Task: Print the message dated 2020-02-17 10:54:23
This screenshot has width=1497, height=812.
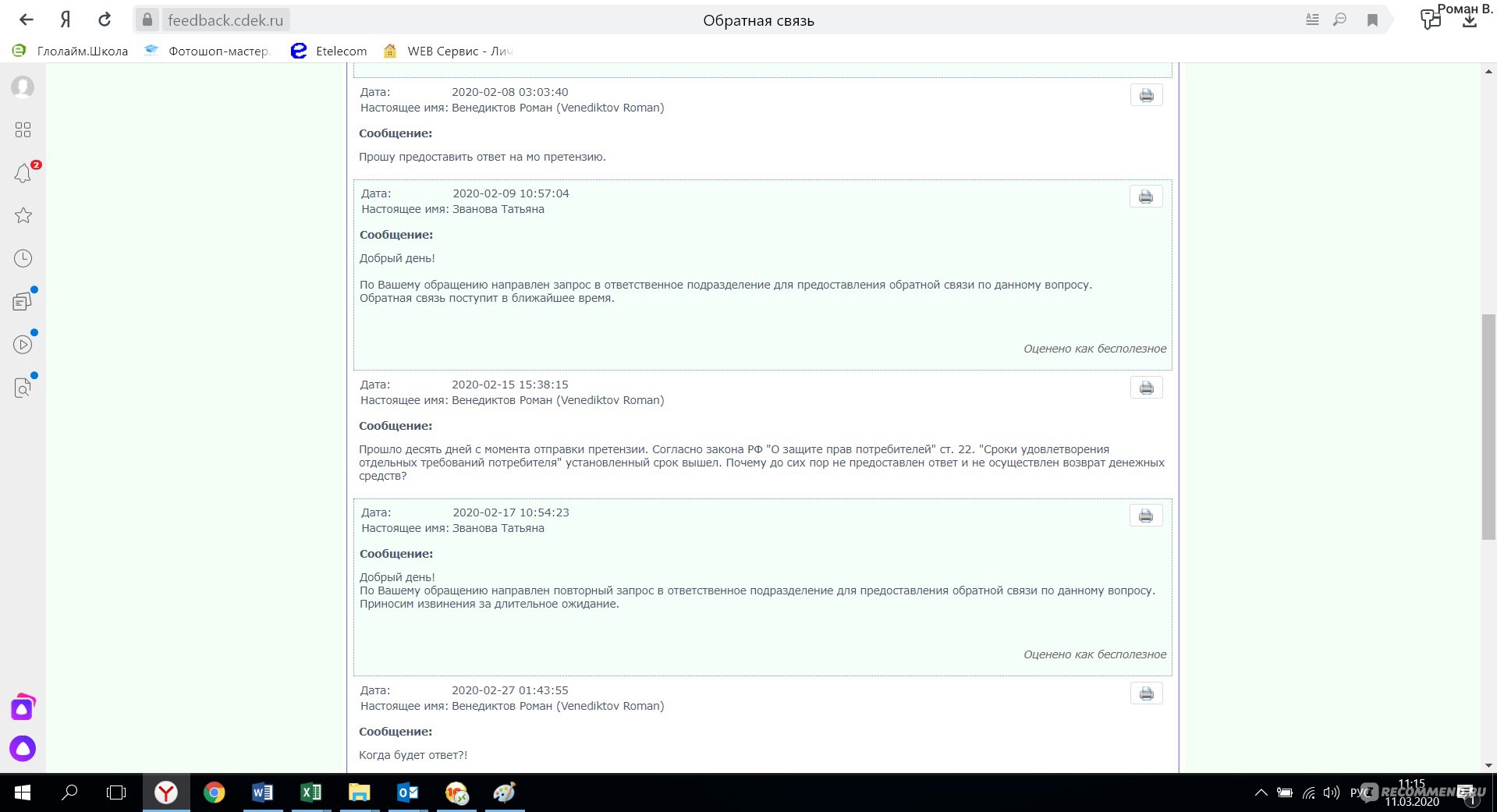Action: tap(1146, 516)
